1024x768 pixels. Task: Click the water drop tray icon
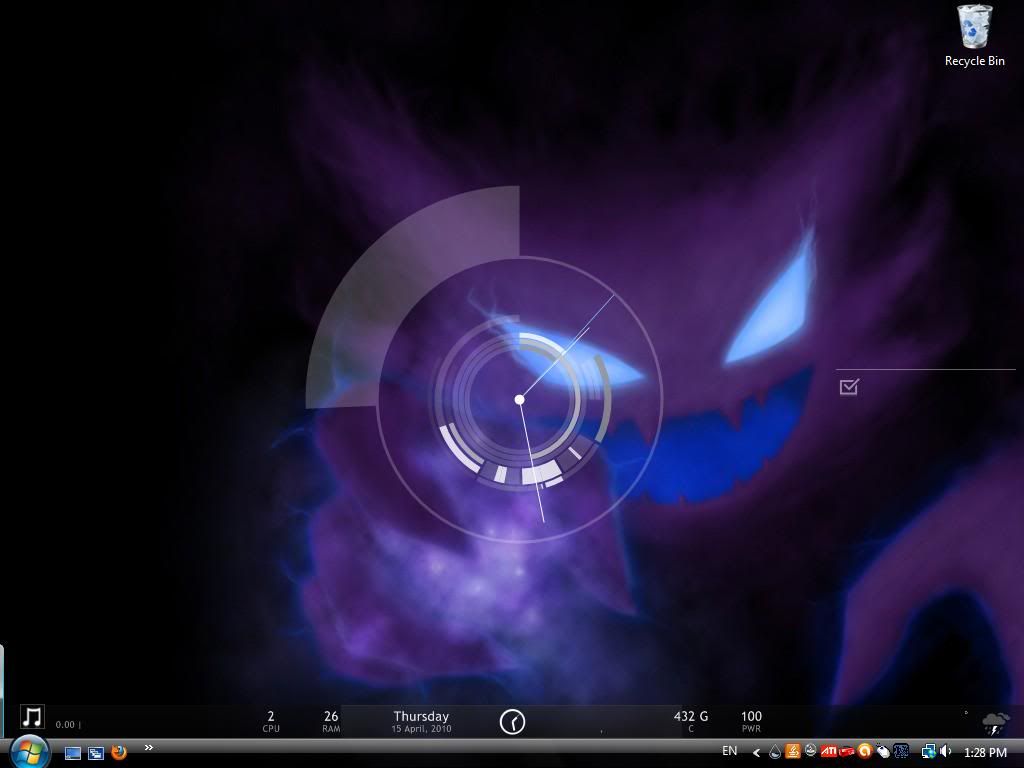pyautogui.click(x=775, y=752)
